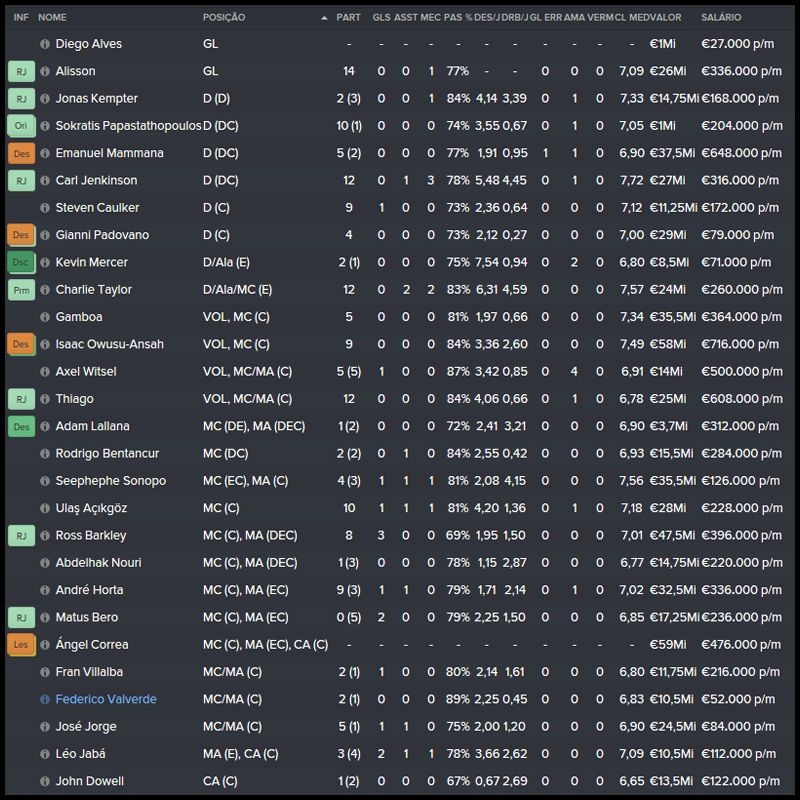Screen dimensions: 800x800
Task: Click the info icon beside Diego Alves
Action: click(44, 45)
